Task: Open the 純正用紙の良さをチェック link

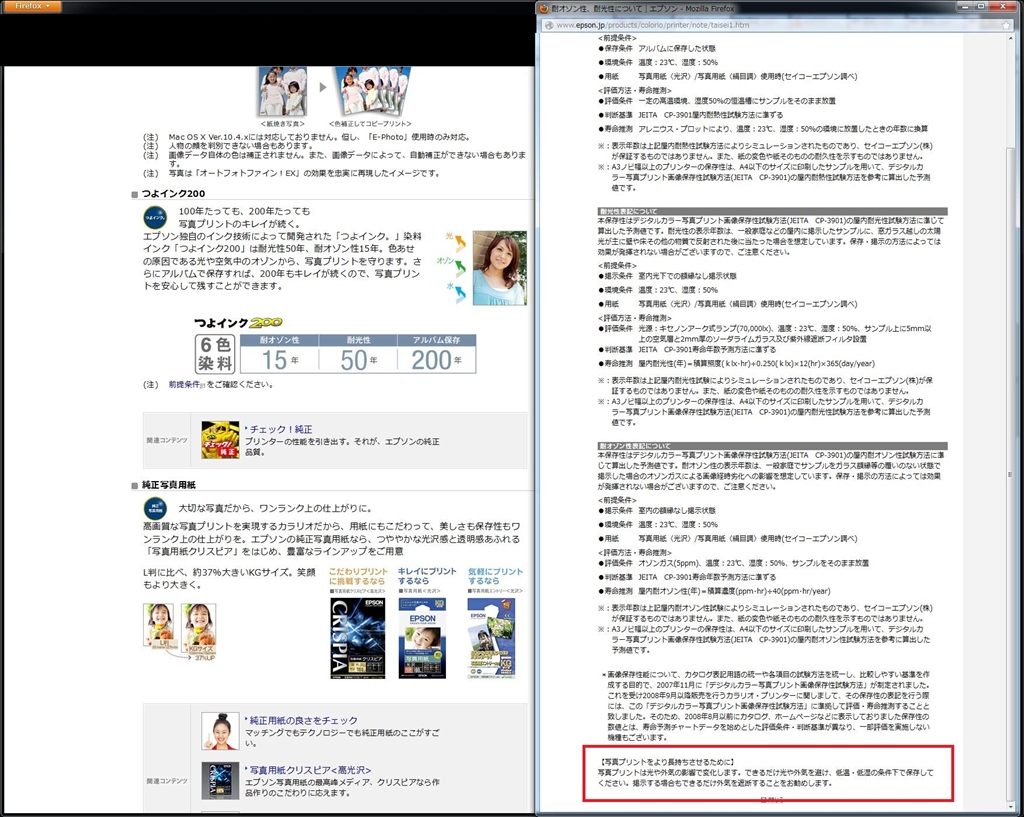Action: click(304, 720)
